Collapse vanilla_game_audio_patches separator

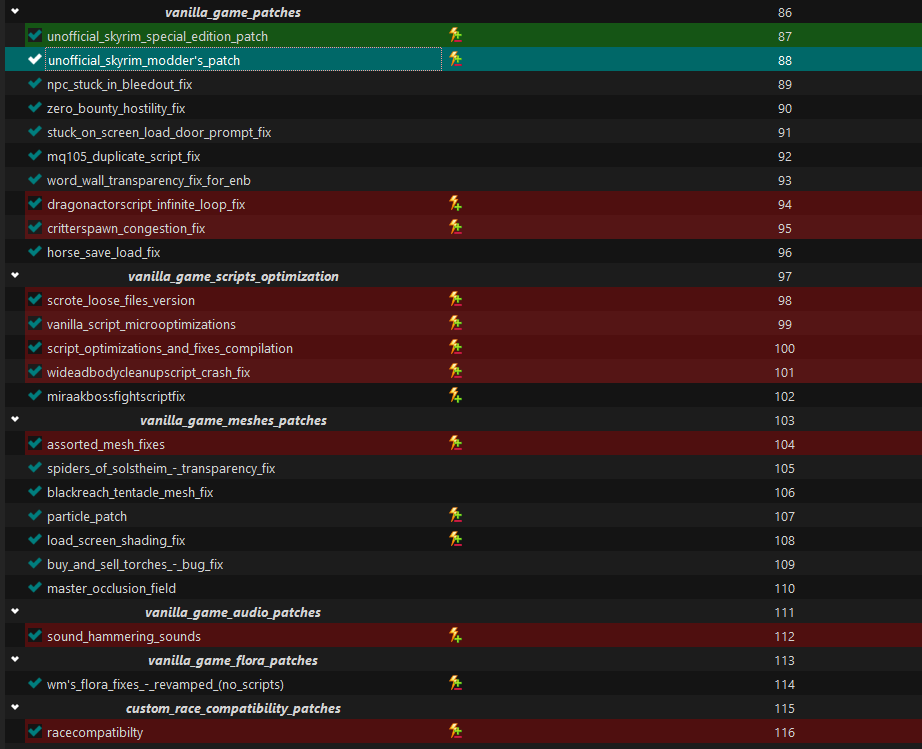tap(15, 611)
